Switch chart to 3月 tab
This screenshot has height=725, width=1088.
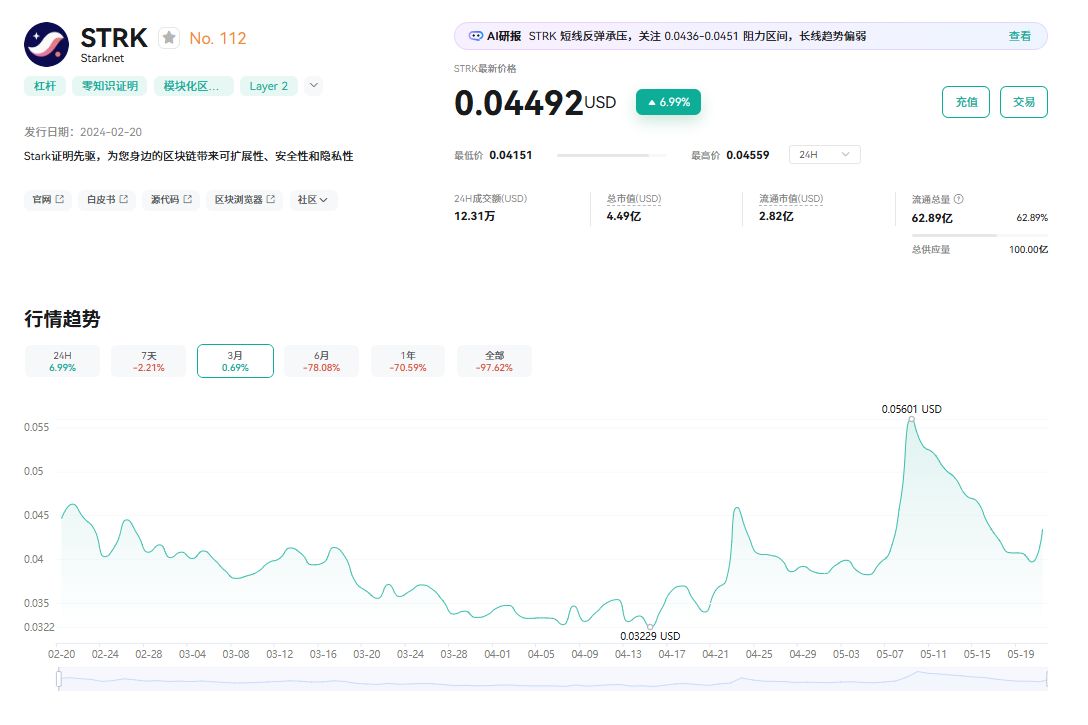[235, 361]
